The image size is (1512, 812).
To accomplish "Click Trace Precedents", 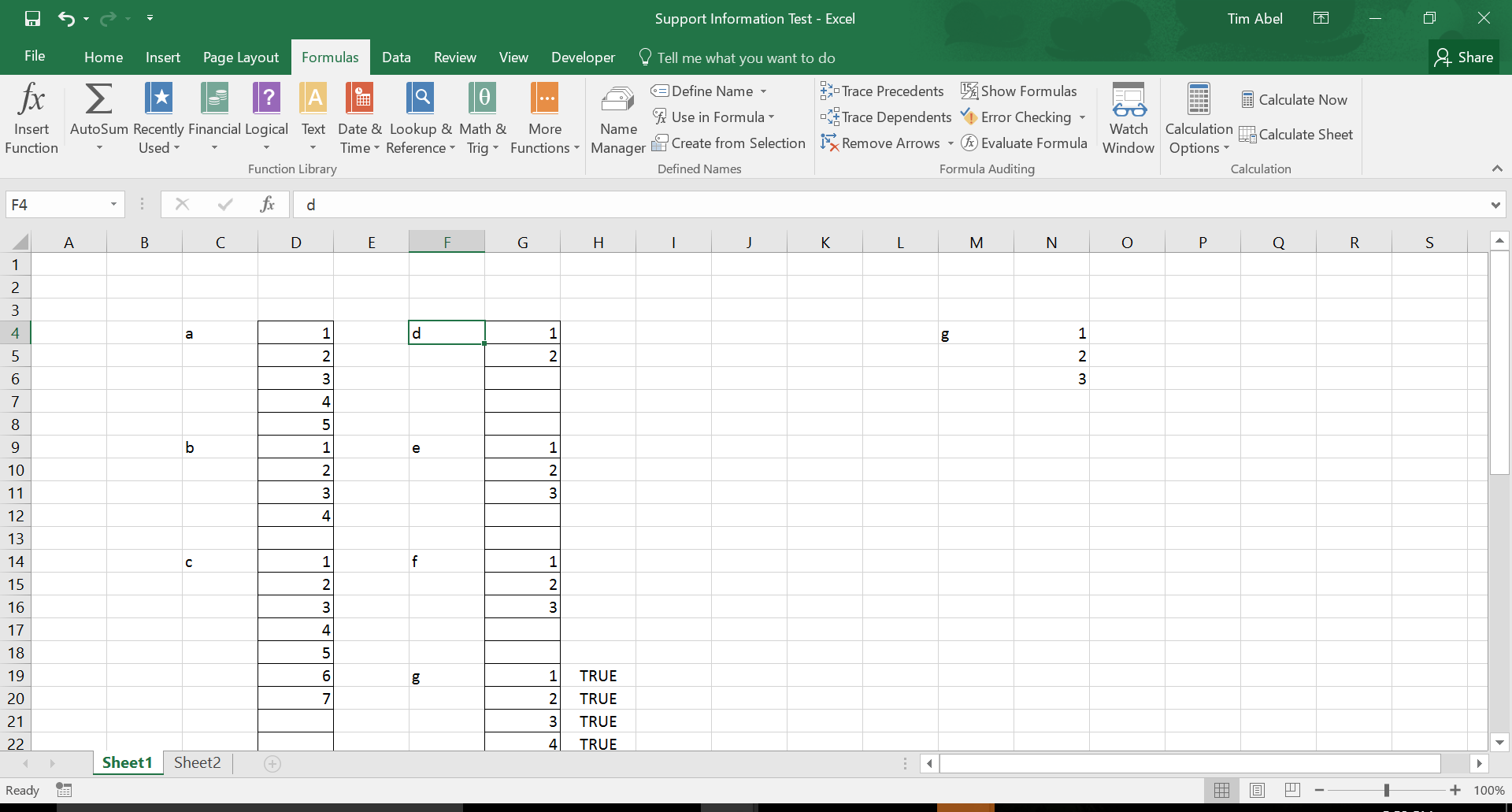I will 882,91.
